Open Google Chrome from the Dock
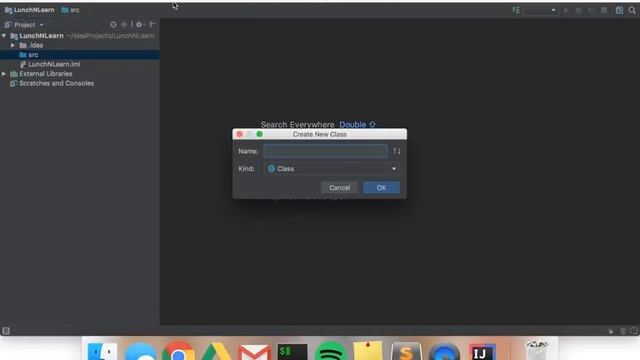This screenshot has height=360, width=640. click(178, 352)
